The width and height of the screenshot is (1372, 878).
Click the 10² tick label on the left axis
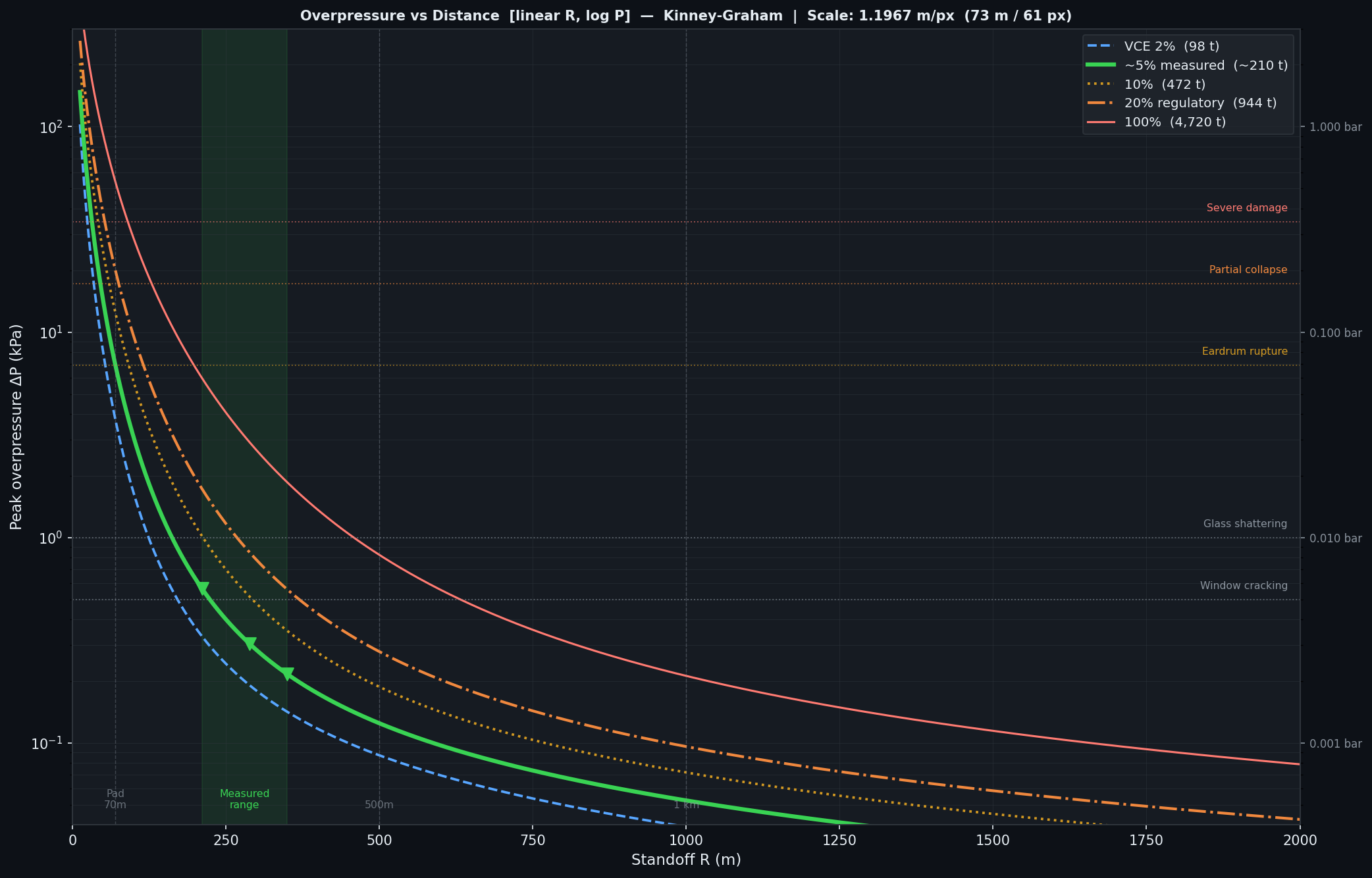[x=52, y=126]
